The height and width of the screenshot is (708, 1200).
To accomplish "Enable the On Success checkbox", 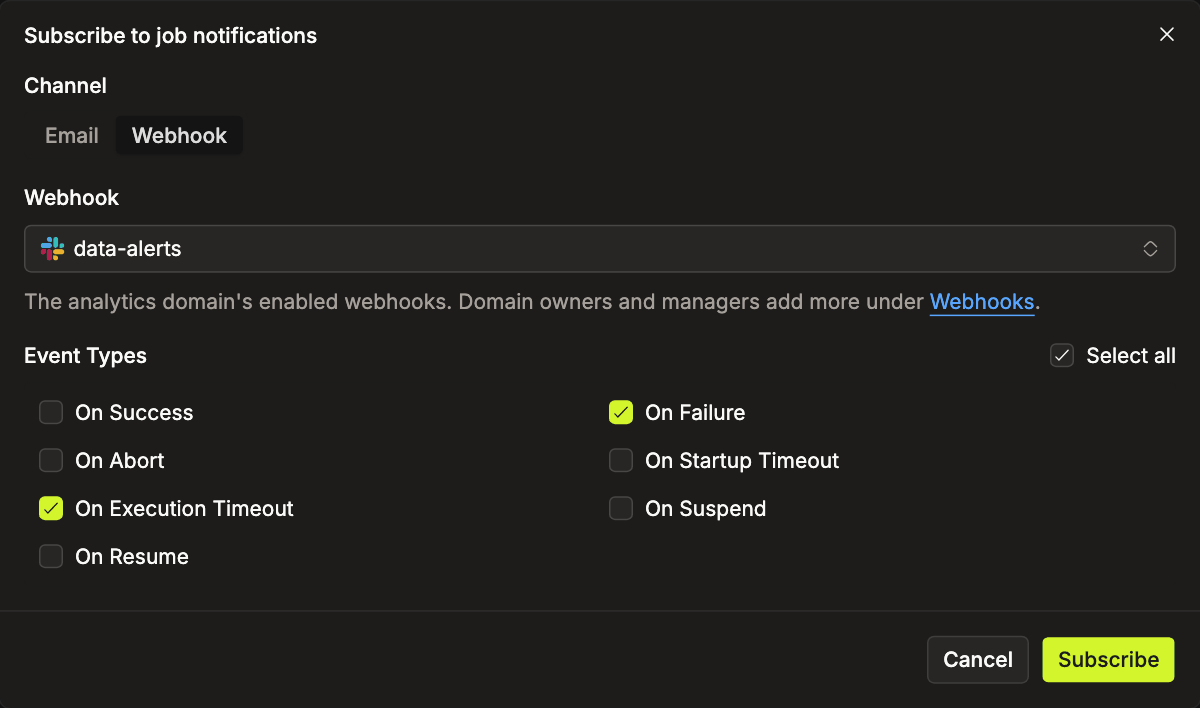I will [51, 412].
